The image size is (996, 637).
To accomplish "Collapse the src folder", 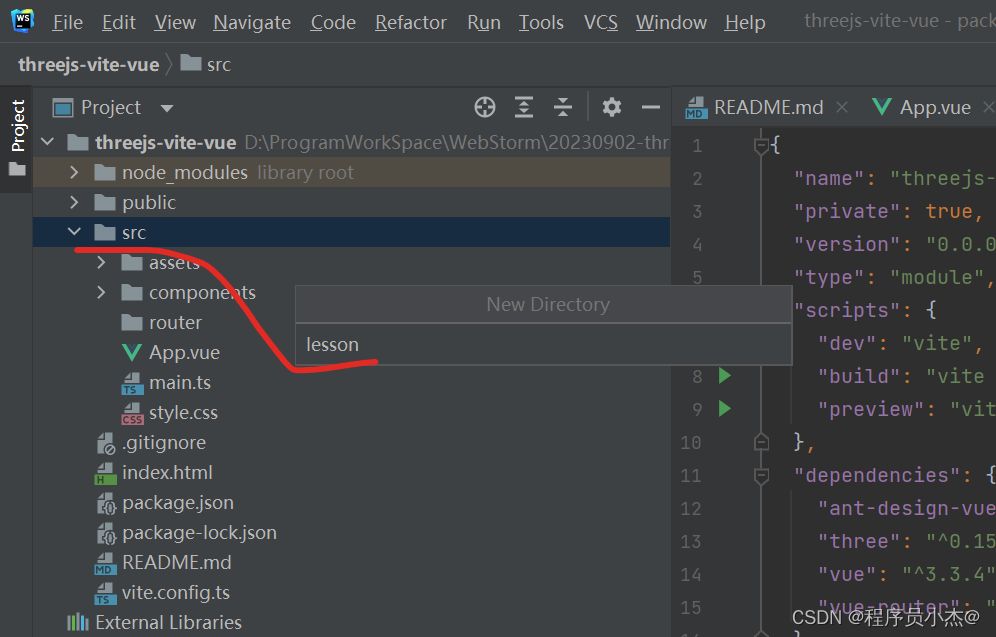I will 74,232.
